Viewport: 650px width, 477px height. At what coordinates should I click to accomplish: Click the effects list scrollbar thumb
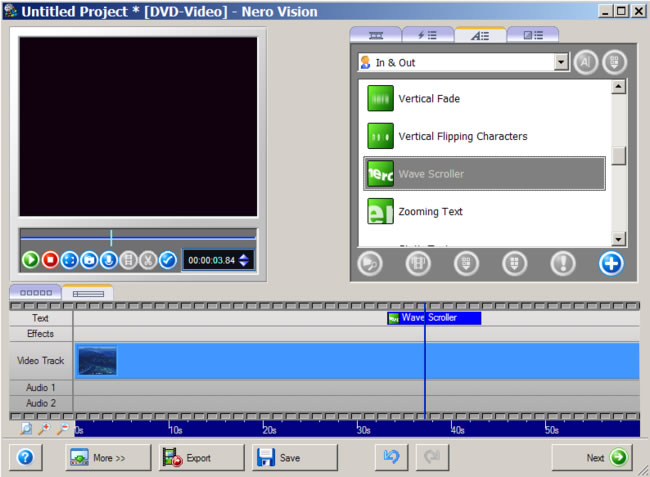pos(618,156)
